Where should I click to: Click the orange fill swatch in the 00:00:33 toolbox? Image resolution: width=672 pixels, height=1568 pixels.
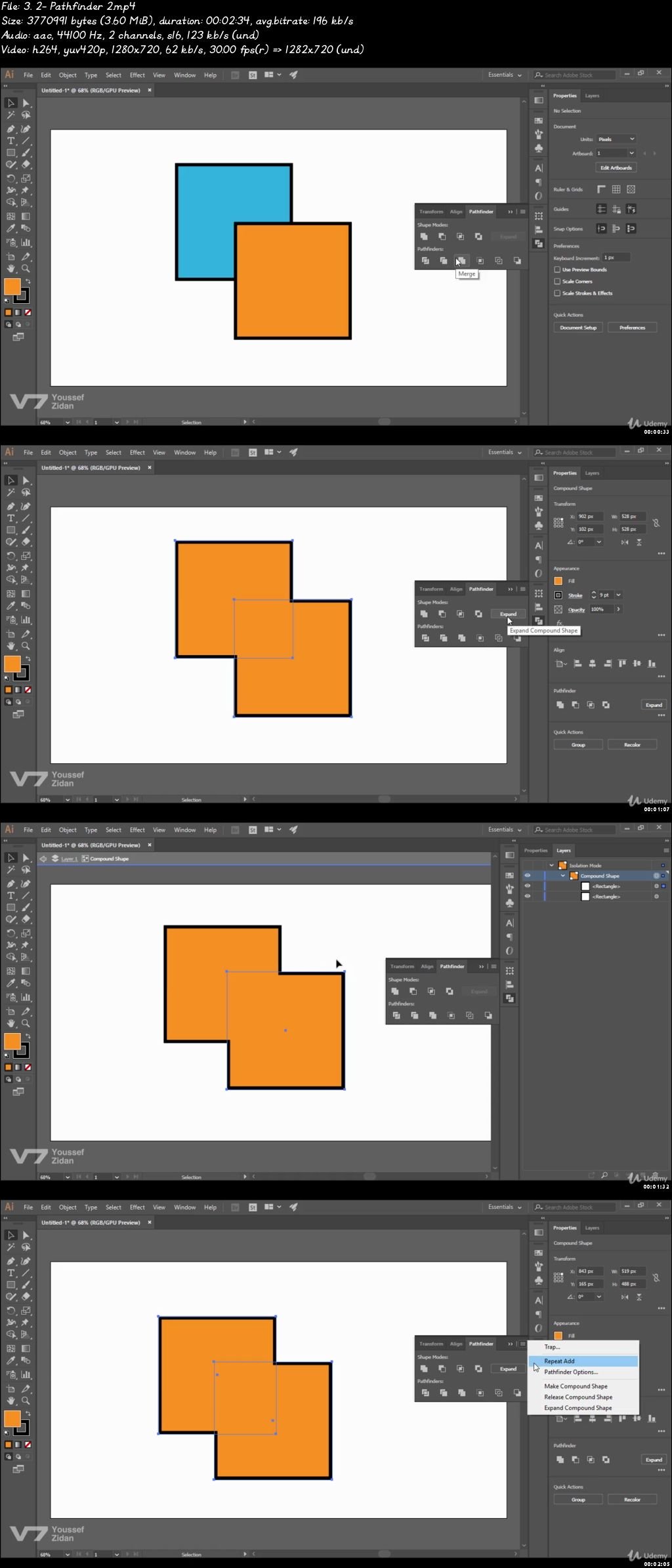(12, 286)
